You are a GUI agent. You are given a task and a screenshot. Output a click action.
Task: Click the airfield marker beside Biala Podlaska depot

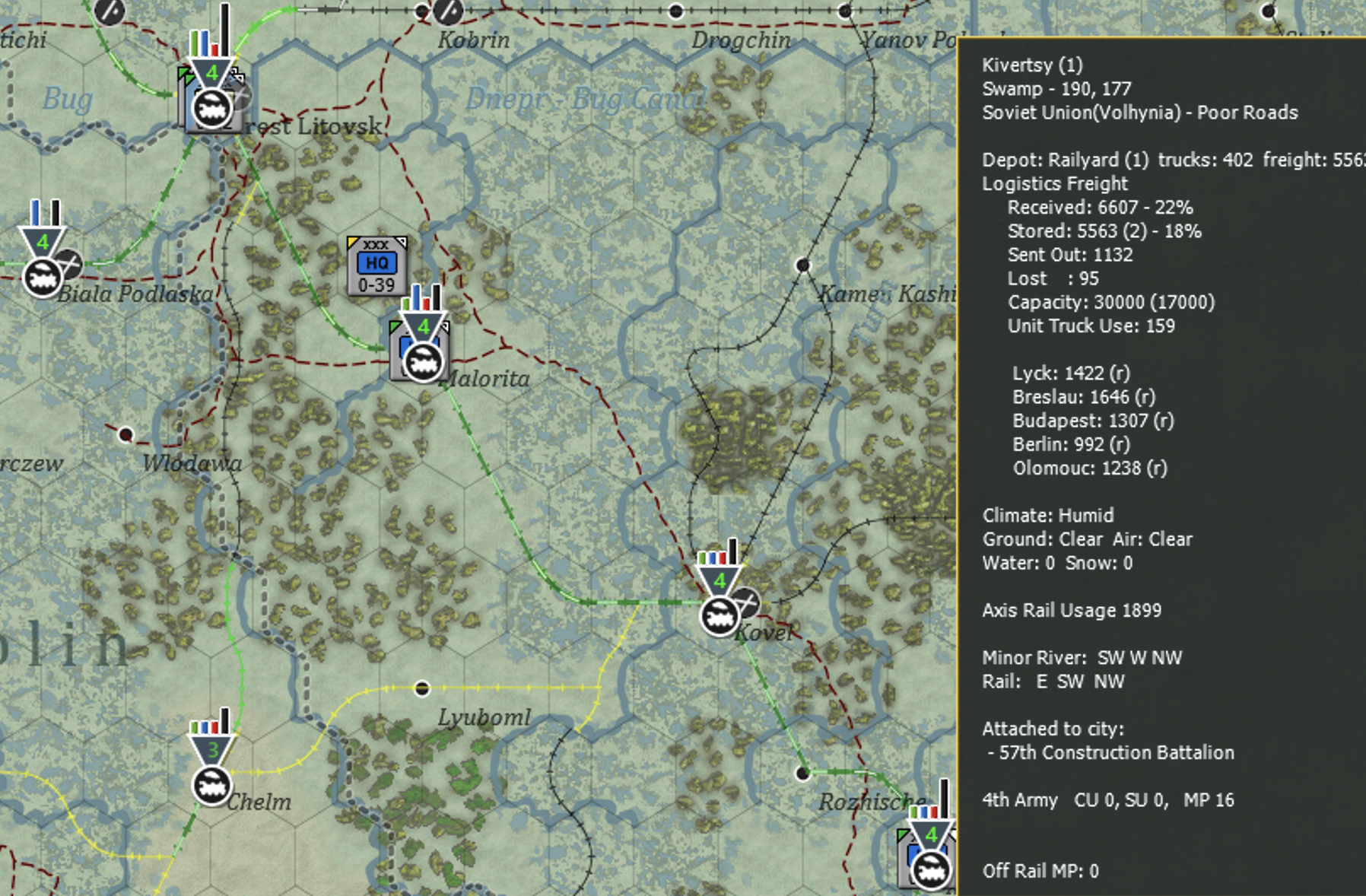click(x=68, y=264)
